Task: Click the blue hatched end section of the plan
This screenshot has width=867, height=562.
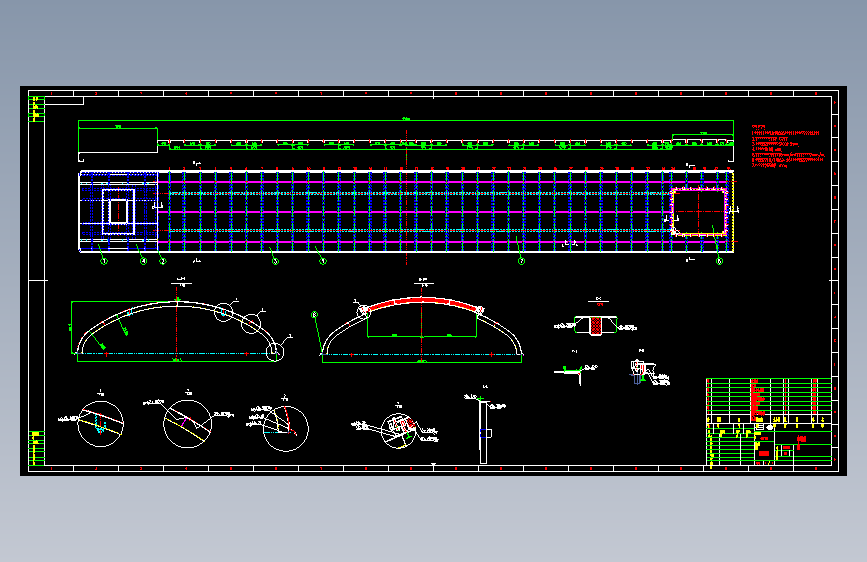Action: (x=119, y=211)
